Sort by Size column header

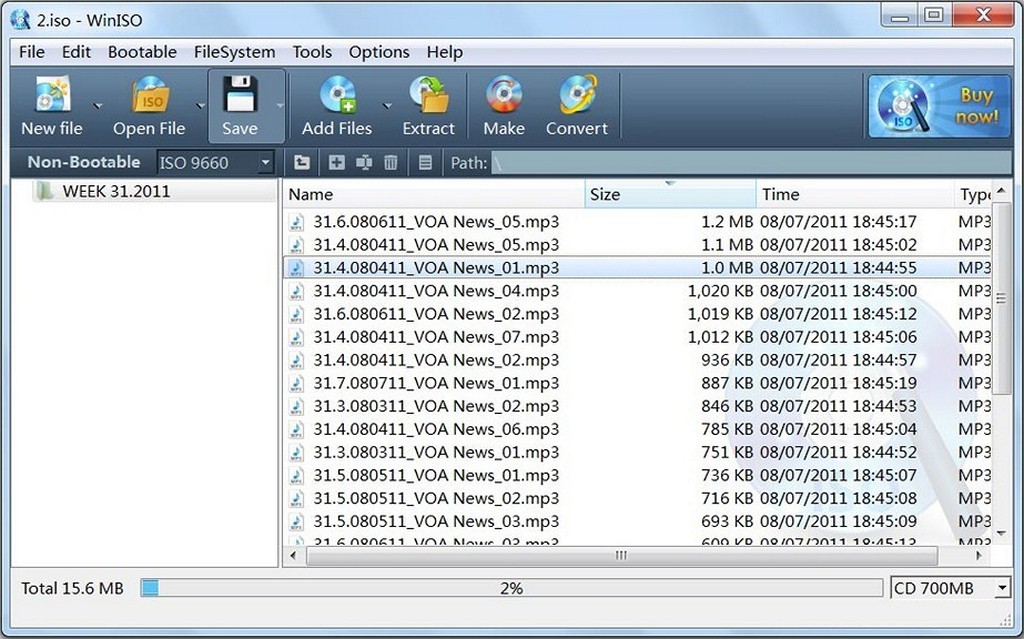coord(670,194)
